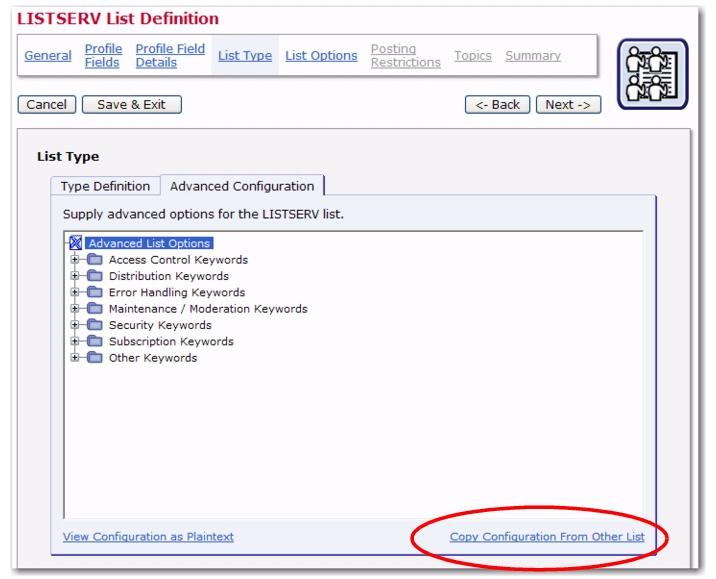Expand the Access Control Keywords node

click(75, 259)
